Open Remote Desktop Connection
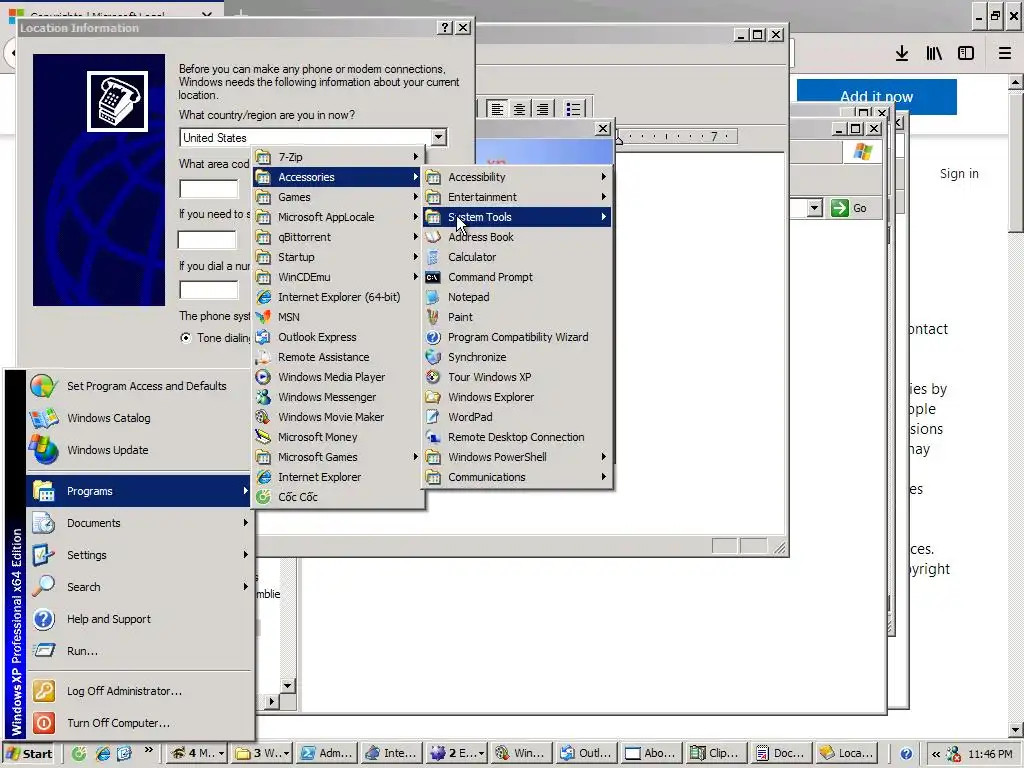Screen dimensions: 1024x768 pos(517,437)
